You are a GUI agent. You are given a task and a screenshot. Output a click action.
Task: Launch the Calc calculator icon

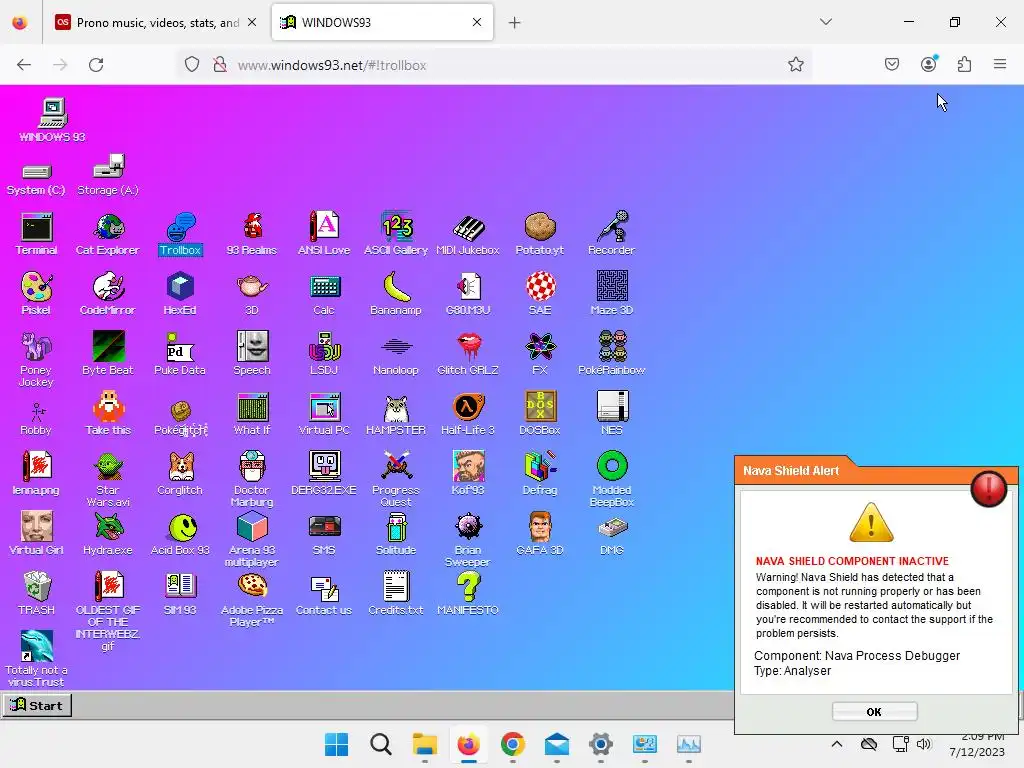(x=324, y=294)
